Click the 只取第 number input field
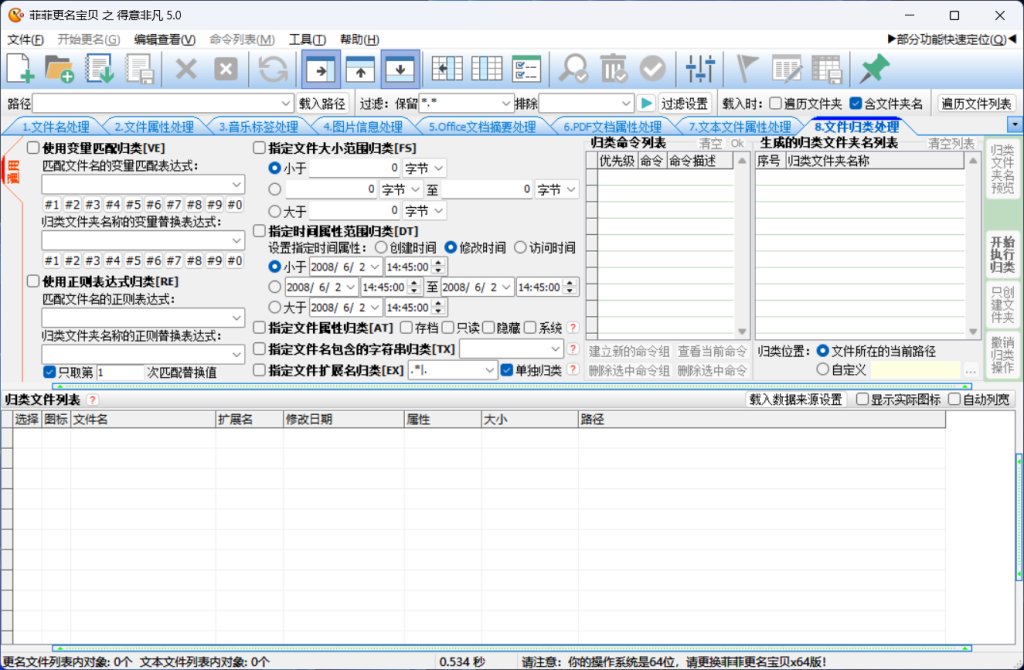This screenshot has width=1024, height=670. pos(120,372)
